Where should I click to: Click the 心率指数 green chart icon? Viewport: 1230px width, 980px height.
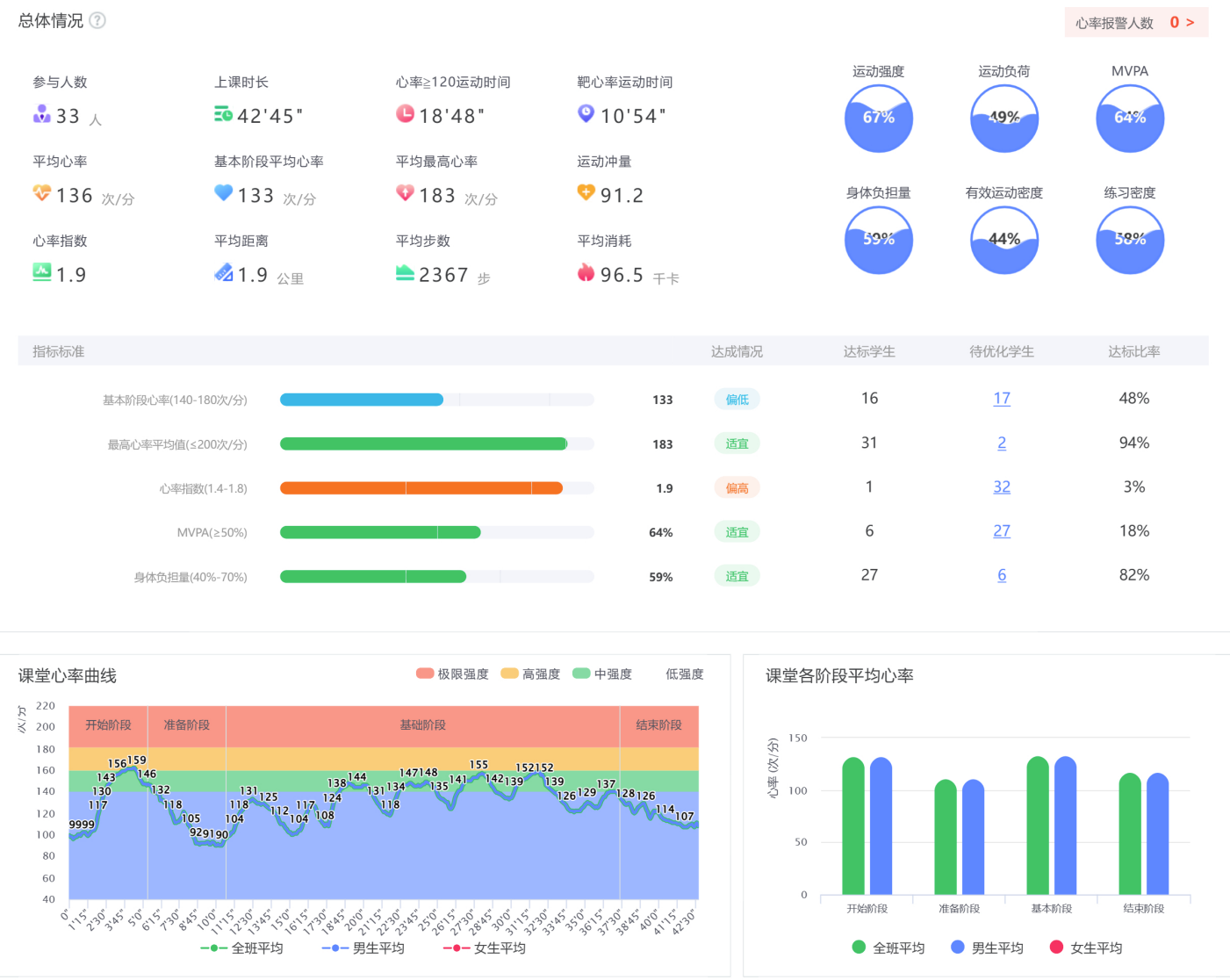[x=41, y=272]
